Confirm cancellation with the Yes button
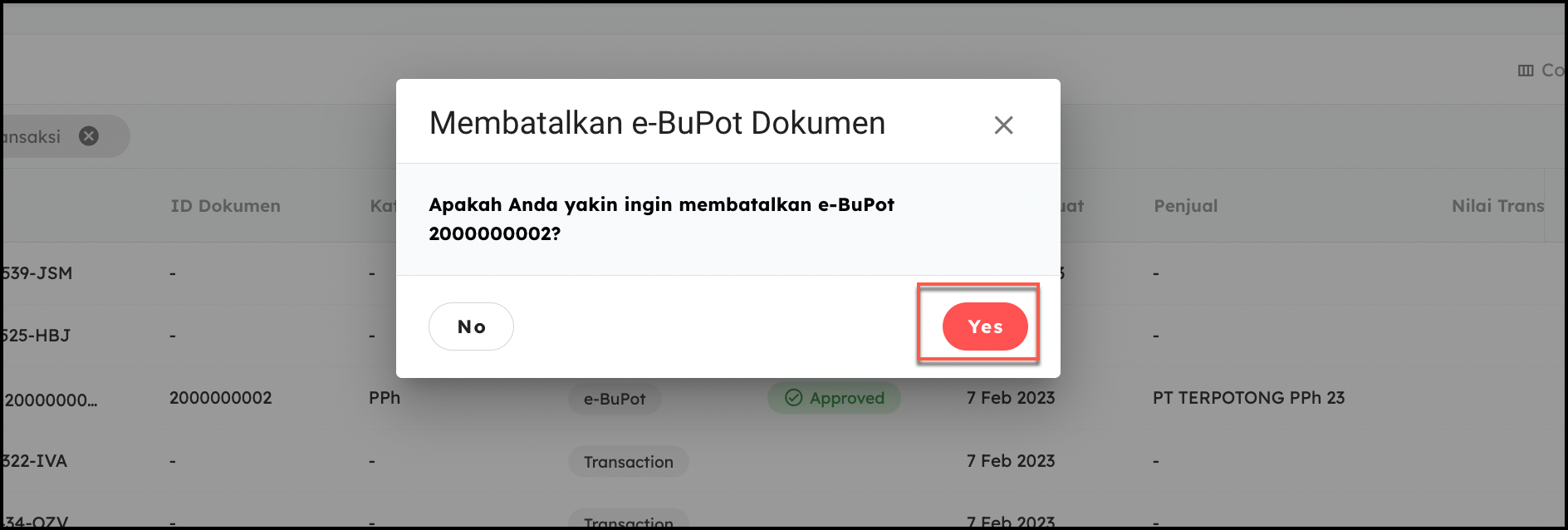 pos(985,326)
